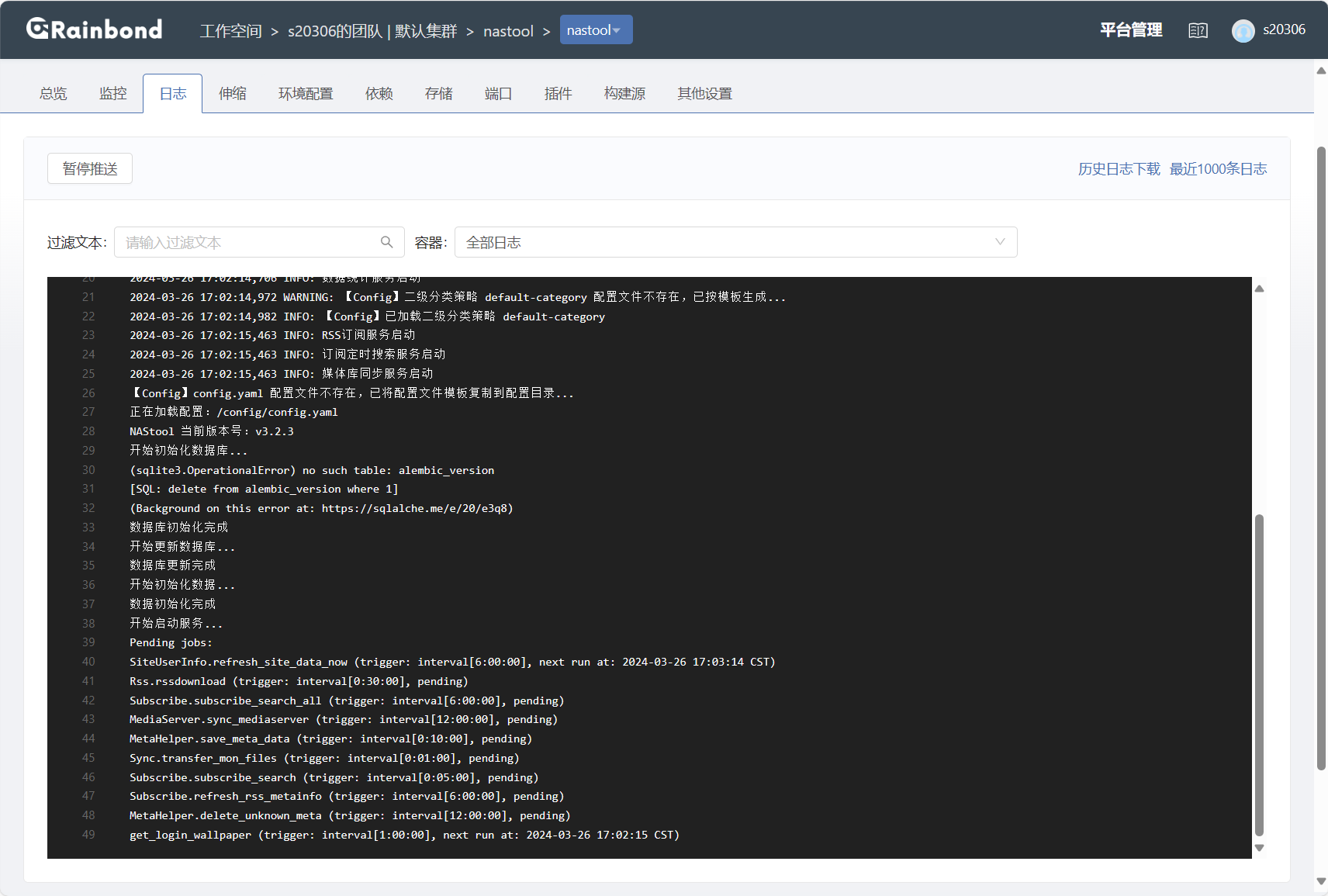The height and width of the screenshot is (896, 1328).
Task: Click the search magnifier in filter box
Action: pos(386,242)
